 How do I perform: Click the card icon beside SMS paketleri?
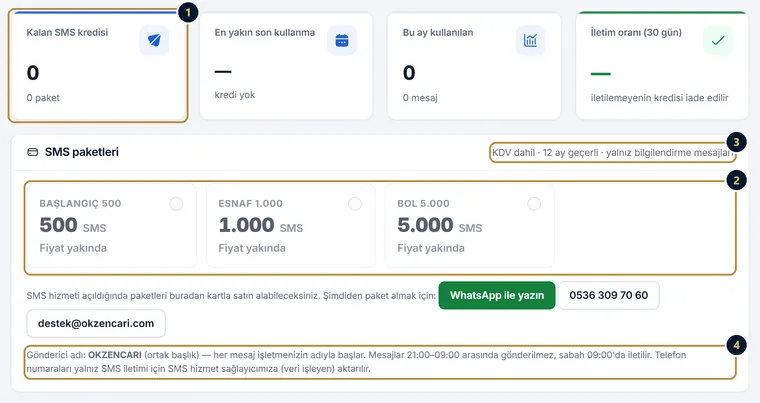tap(32, 152)
